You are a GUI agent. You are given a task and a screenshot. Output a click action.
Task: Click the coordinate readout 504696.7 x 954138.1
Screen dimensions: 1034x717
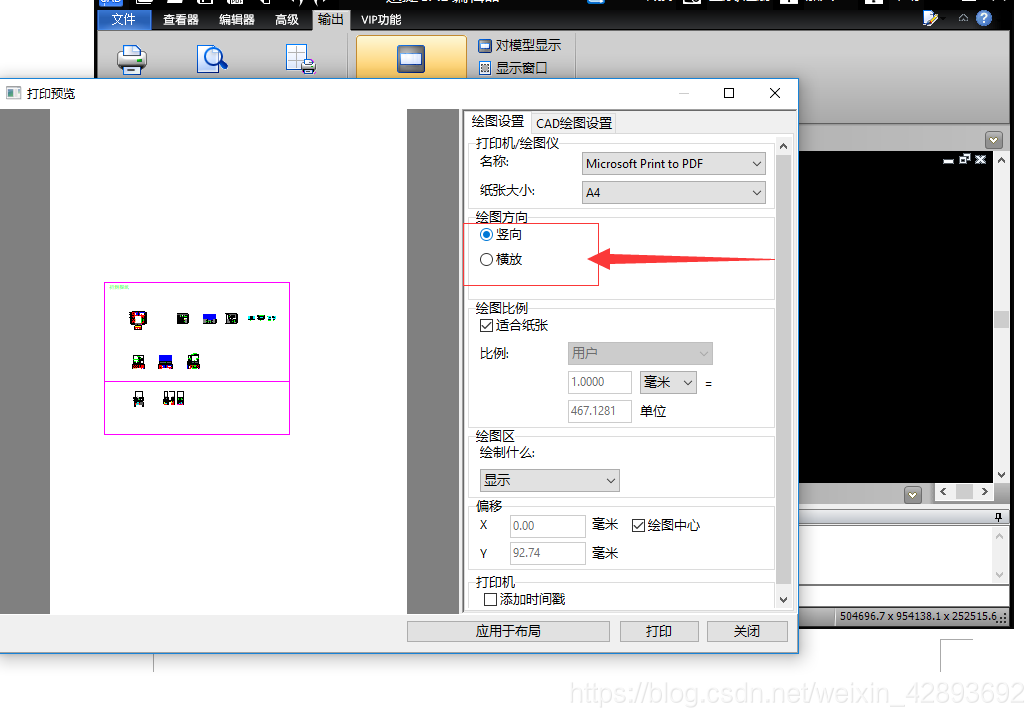tap(919, 617)
